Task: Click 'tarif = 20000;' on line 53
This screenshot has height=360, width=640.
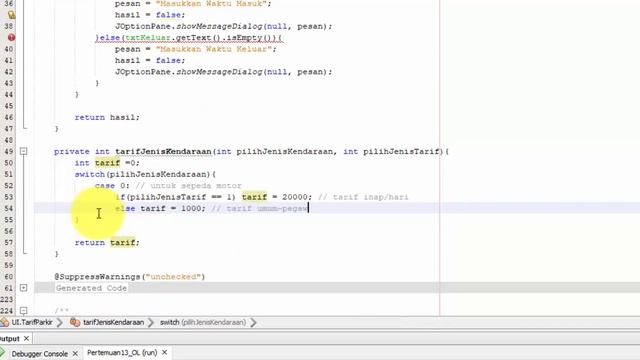Action: (x=277, y=197)
